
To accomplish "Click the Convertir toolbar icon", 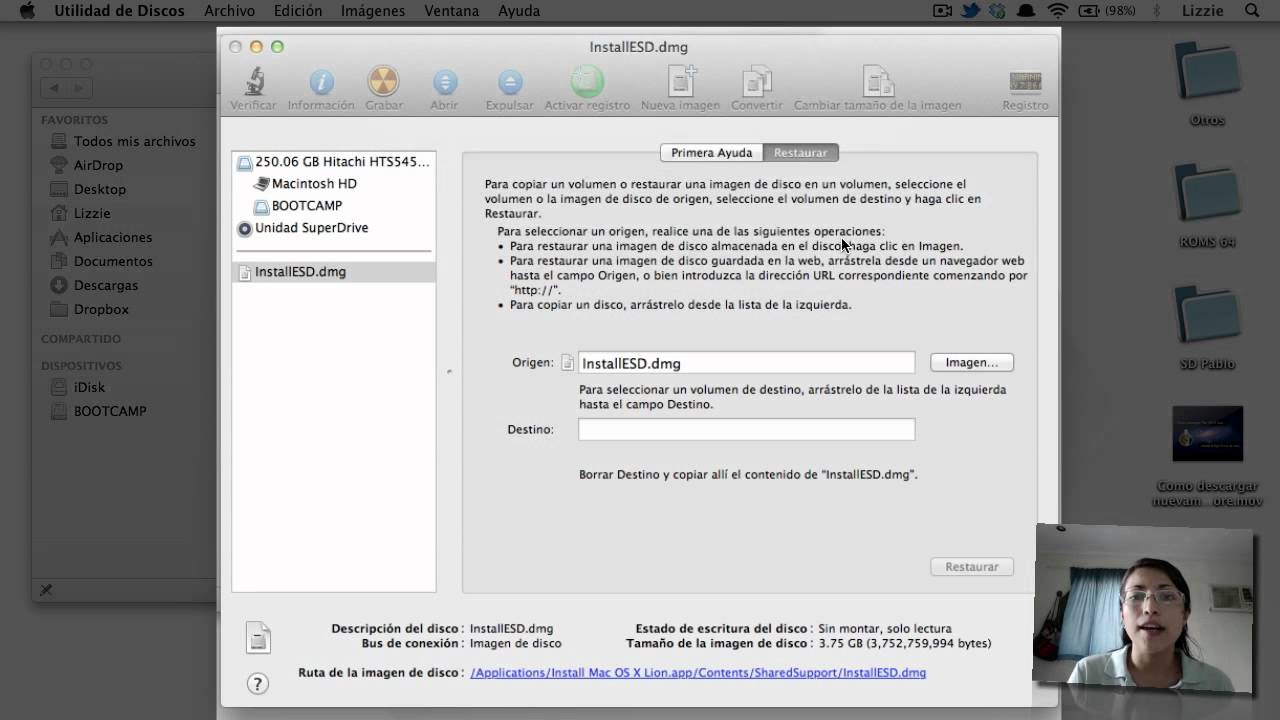I will (x=757, y=82).
